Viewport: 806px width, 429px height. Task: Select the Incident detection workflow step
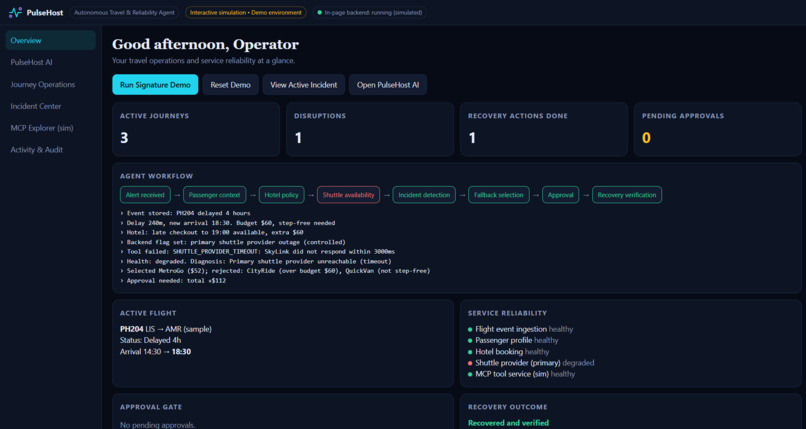point(424,195)
